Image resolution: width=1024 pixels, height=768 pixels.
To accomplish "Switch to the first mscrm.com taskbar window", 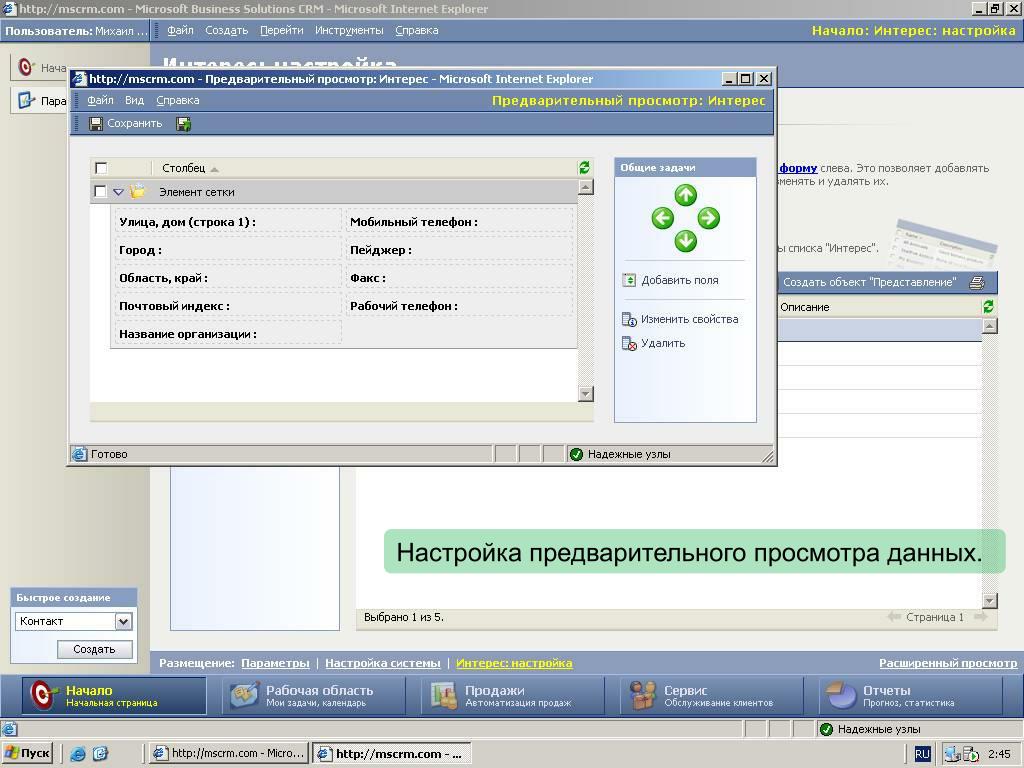I will click(229, 754).
